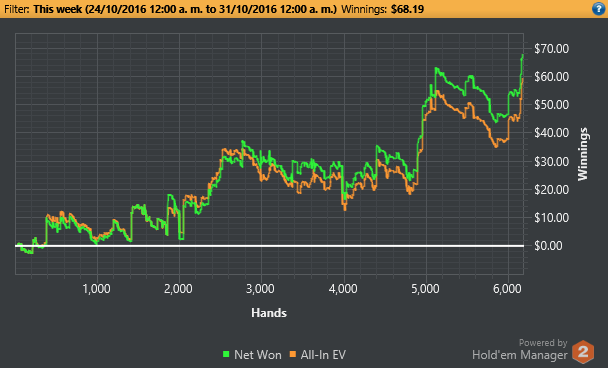Click the Filter label in the header bar
This screenshot has height=368, width=608.
[17, 9]
